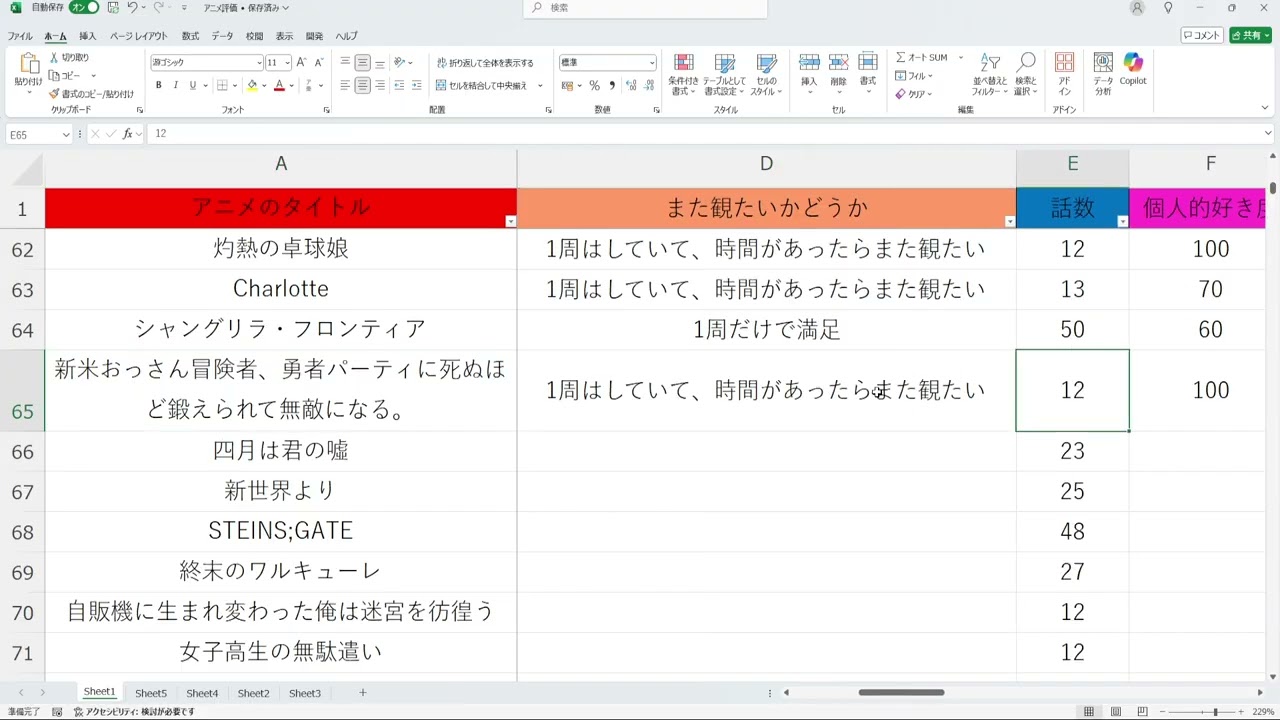The width and height of the screenshot is (1280, 720).
Task: Switch to the Sheet5 worksheet tab
Action: coord(151,693)
